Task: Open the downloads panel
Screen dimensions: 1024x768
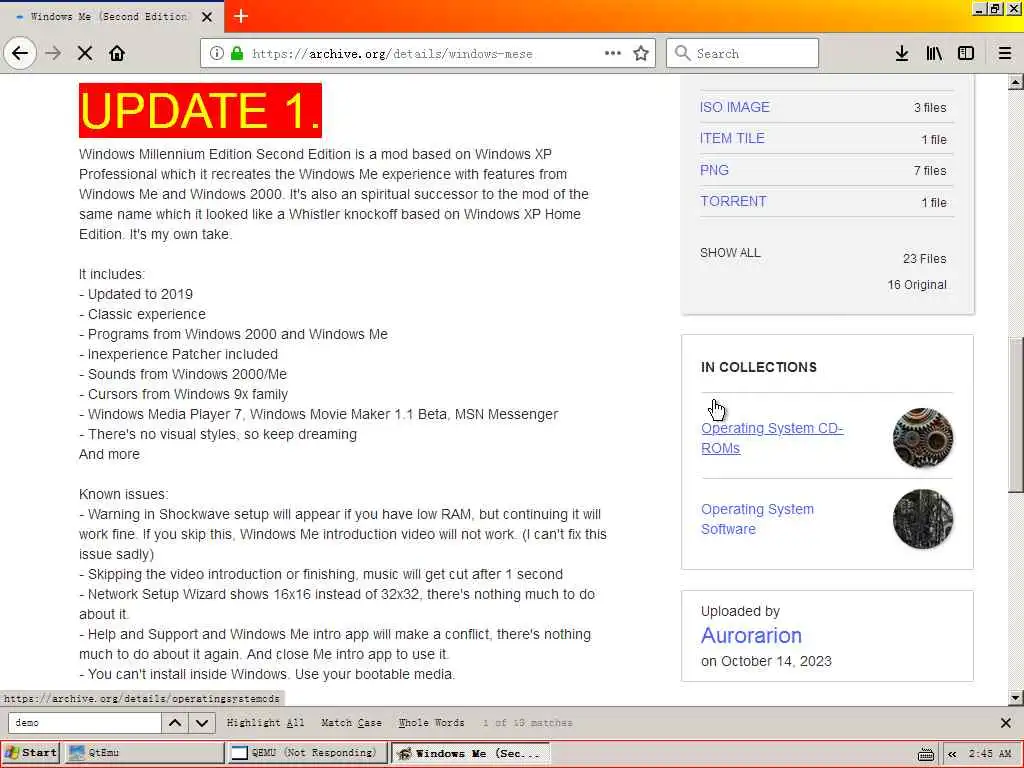Action: (x=902, y=53)
